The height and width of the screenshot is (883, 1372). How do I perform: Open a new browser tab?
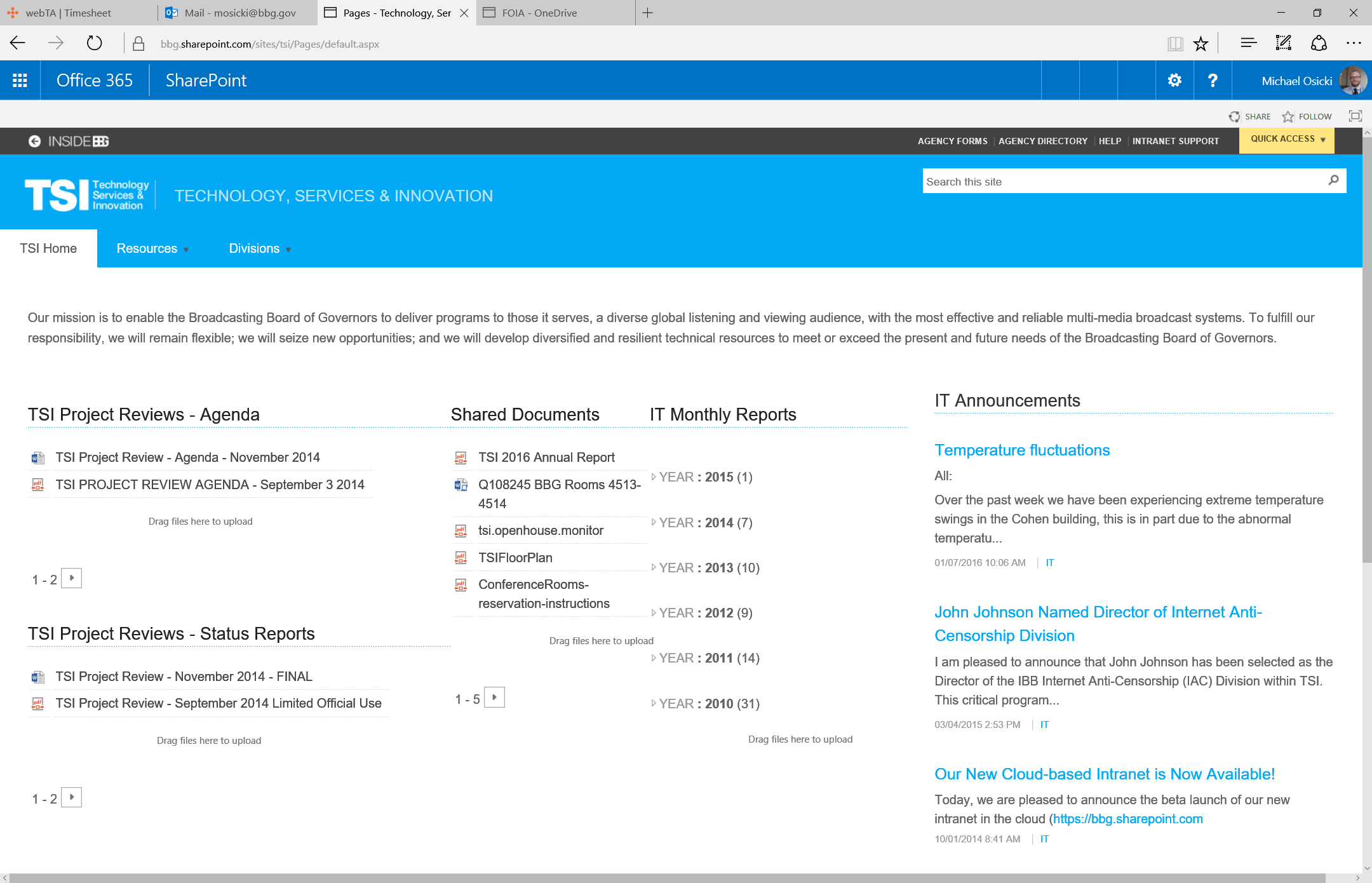pos(647,13)
